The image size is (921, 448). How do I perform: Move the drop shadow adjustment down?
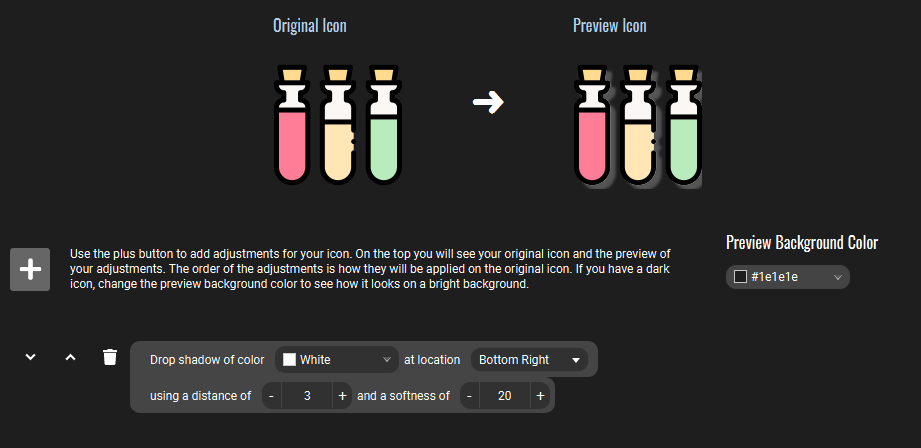31,356
